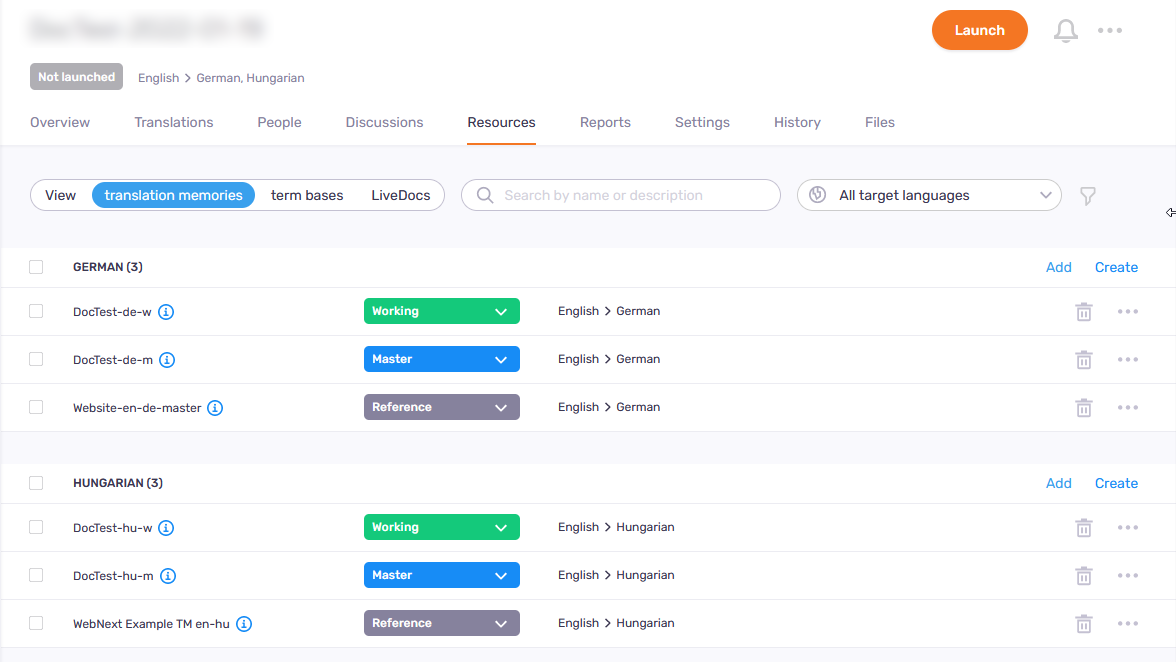
Task: Click the filter funnel icon
Action: pyautogui.click(x=1088, y=196)
